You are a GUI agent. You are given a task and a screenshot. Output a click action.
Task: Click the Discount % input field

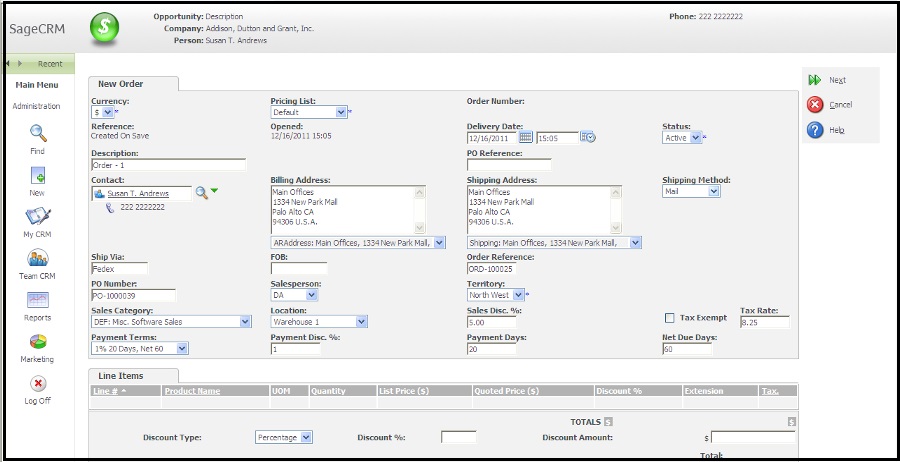point(459,437)
